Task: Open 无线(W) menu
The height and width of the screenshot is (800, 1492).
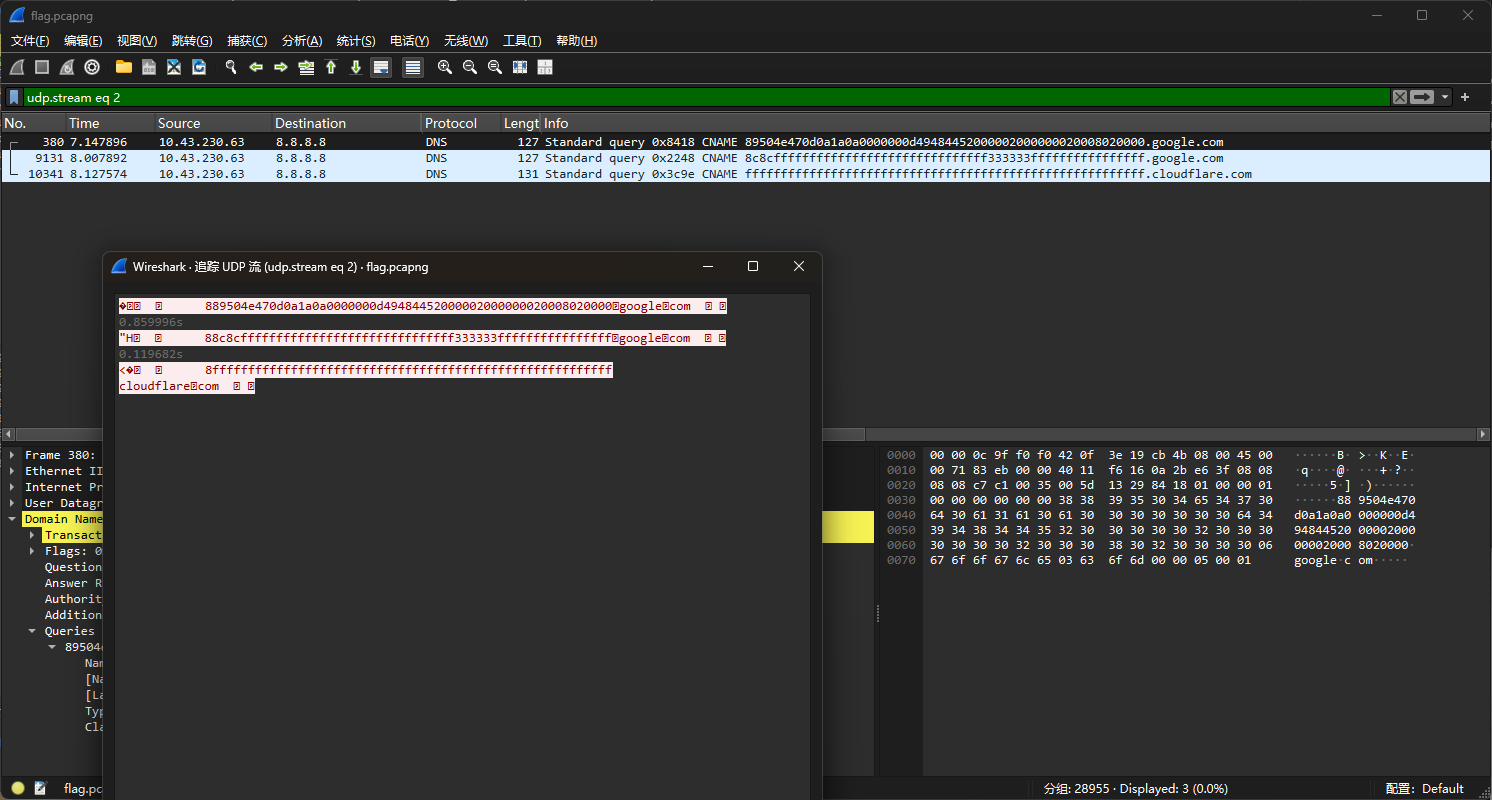Action: (x=466, y=41)
